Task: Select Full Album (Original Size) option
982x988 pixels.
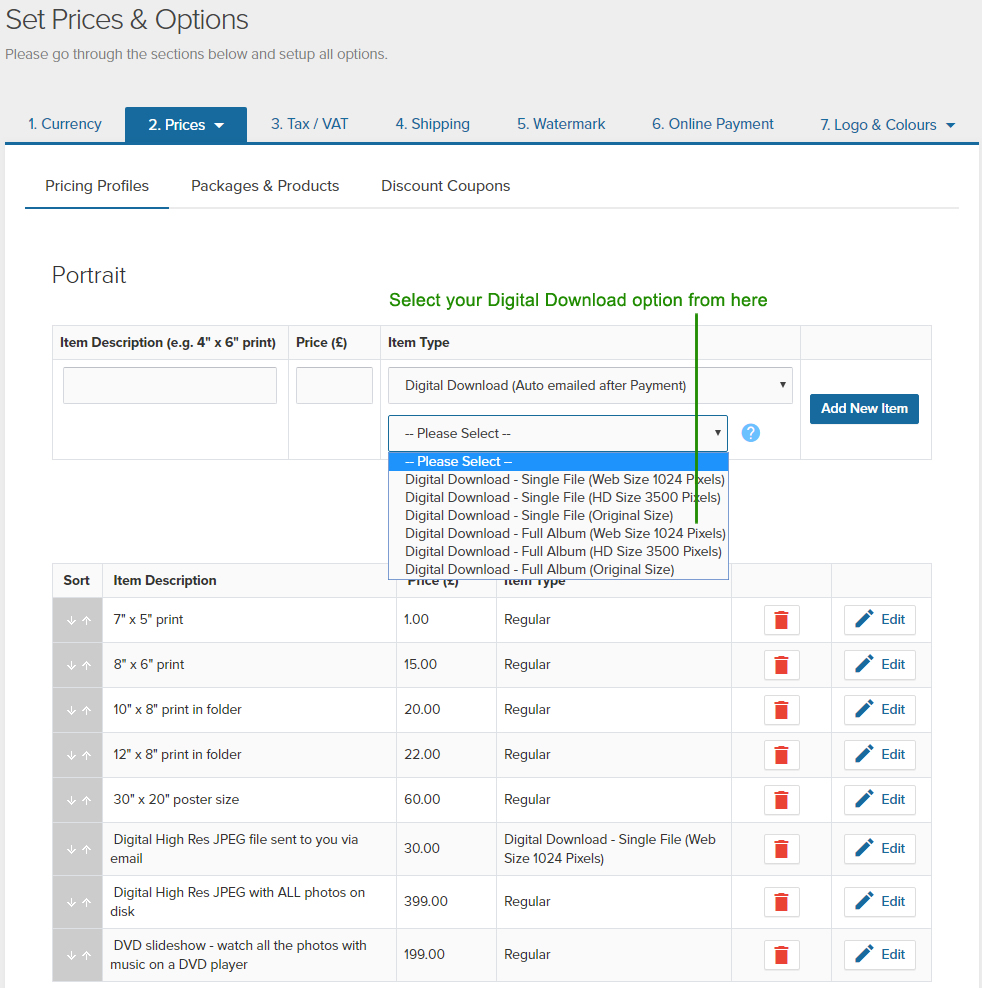Action: pos(539,569)
